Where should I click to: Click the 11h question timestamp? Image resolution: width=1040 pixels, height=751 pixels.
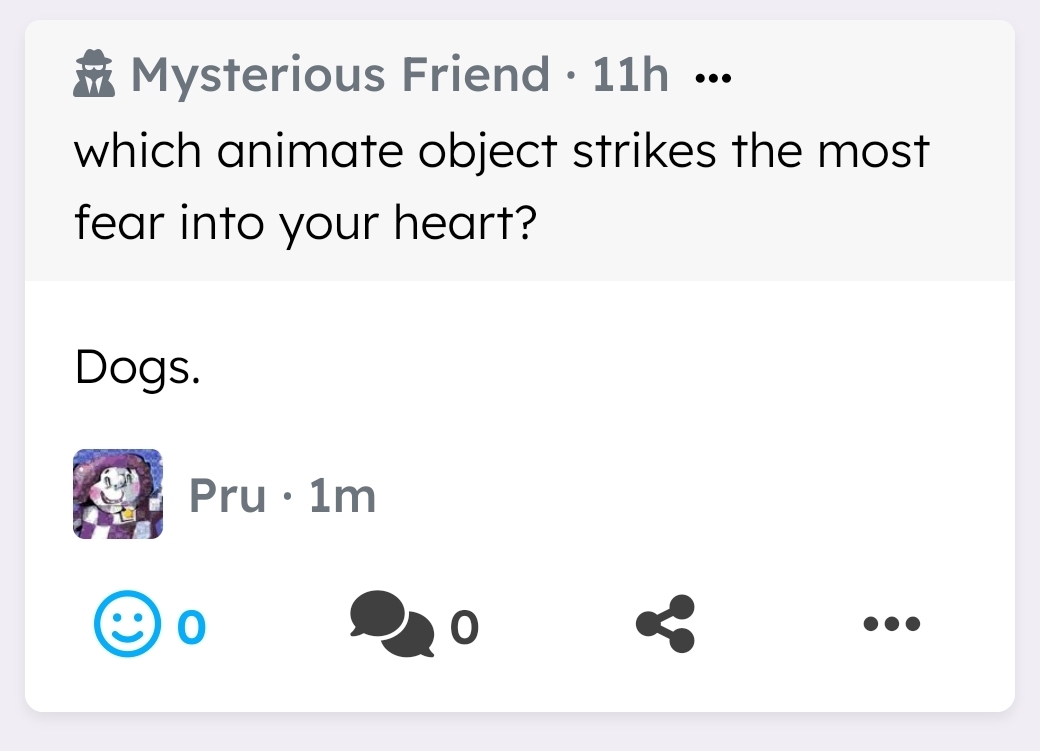[x=630, y=75]
